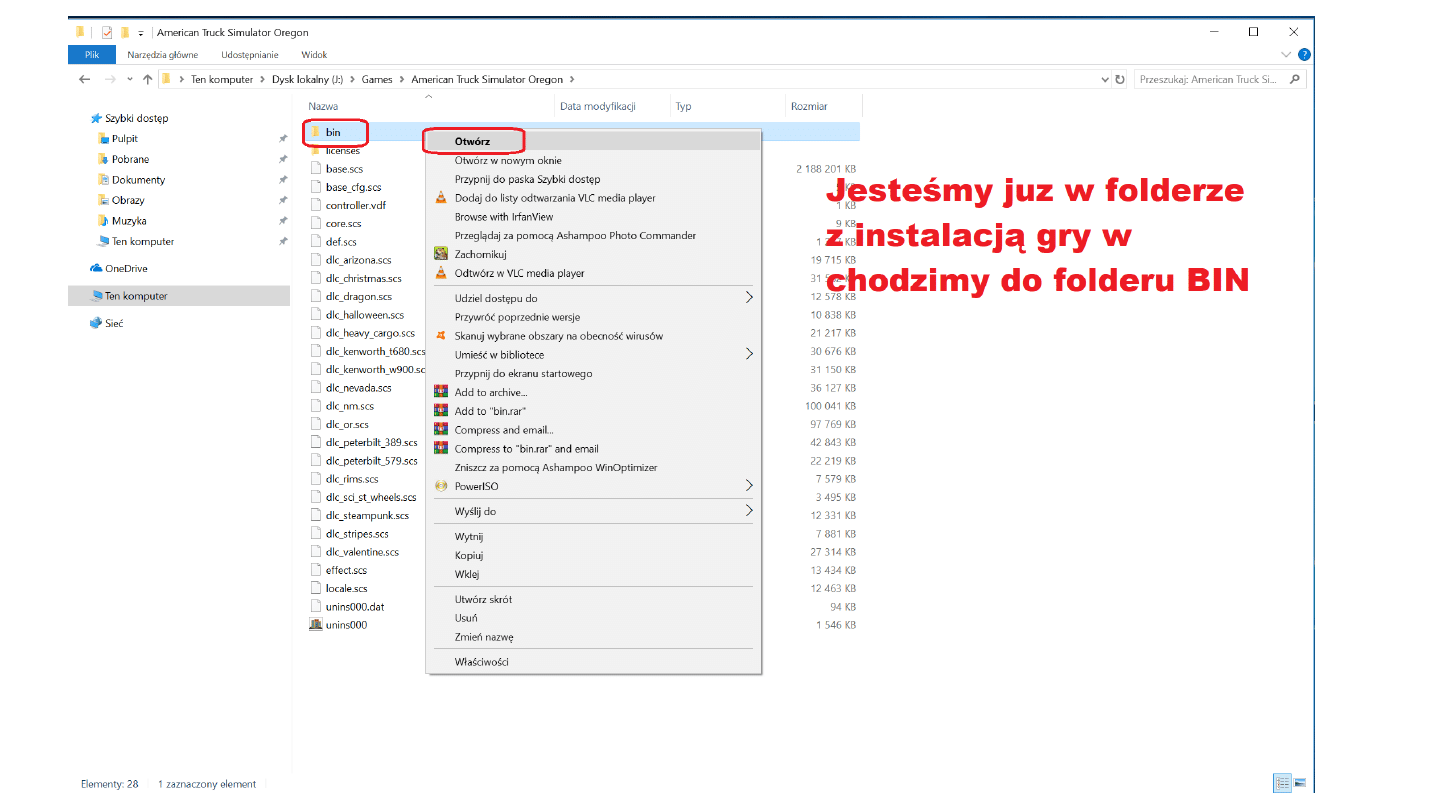Switch to details view toggle in status bar

tap(1281, 783)
